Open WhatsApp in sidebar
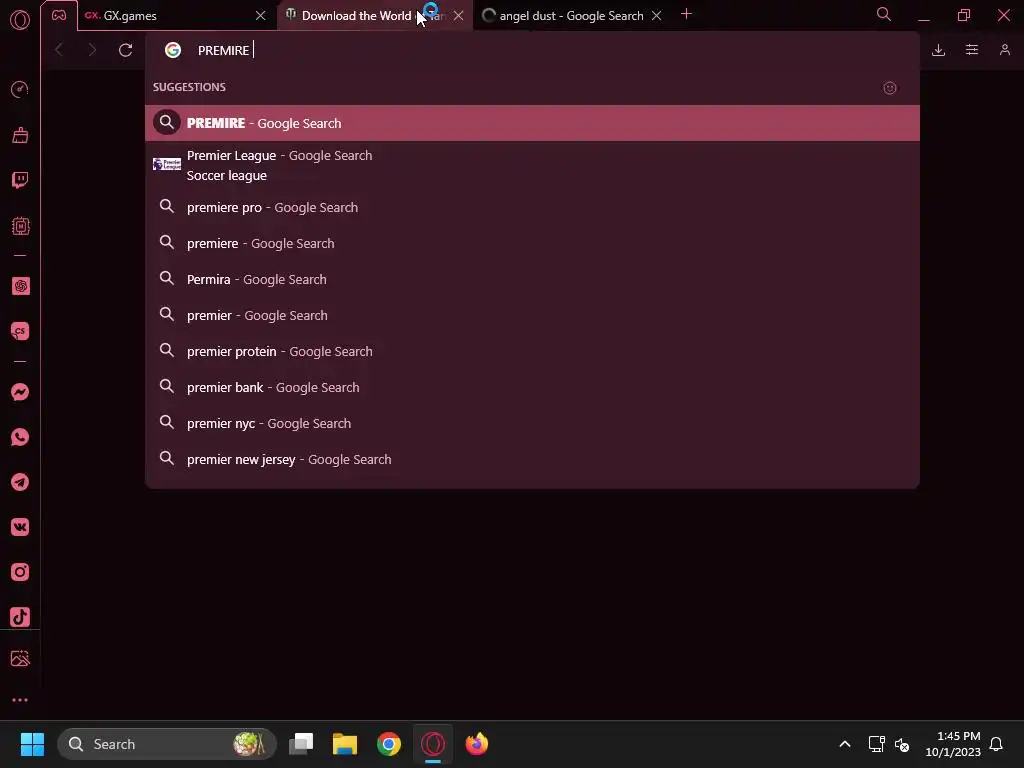Image resolution: width=1024 pixels, height=768 pixels. click(x=20, y=437)
